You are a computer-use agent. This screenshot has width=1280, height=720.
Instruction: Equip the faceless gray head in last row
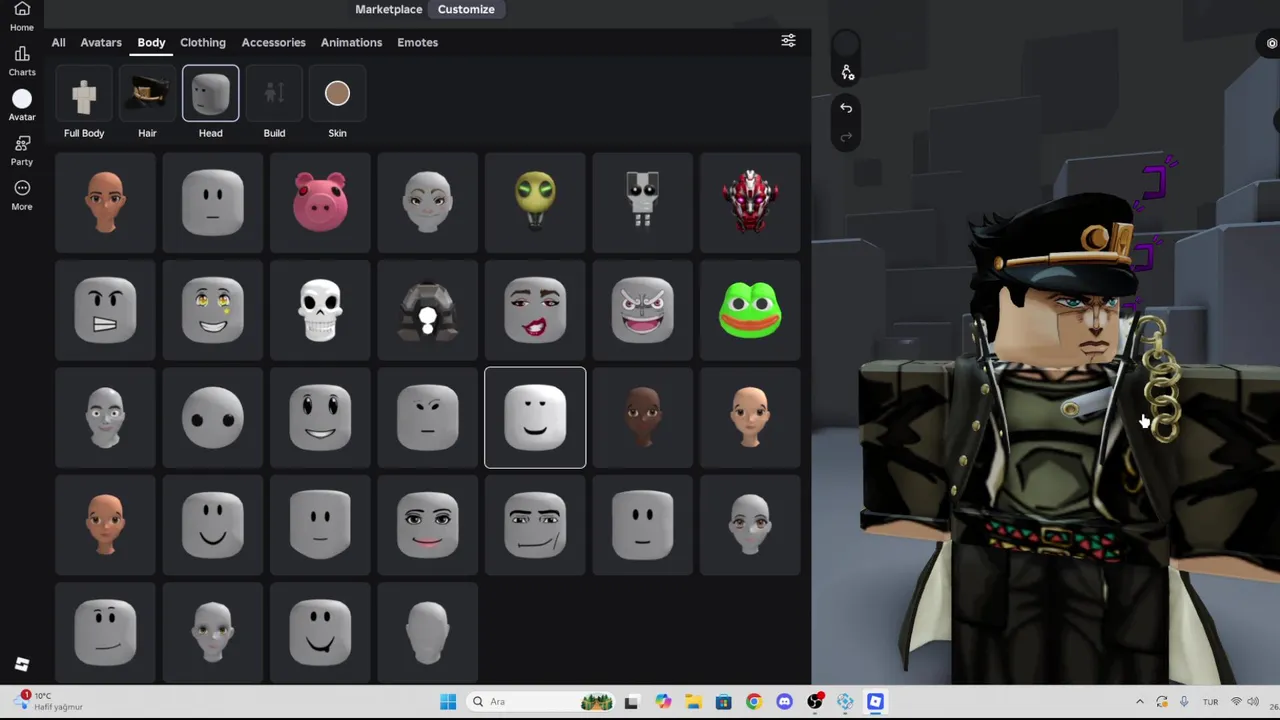(x=428, y=632)
